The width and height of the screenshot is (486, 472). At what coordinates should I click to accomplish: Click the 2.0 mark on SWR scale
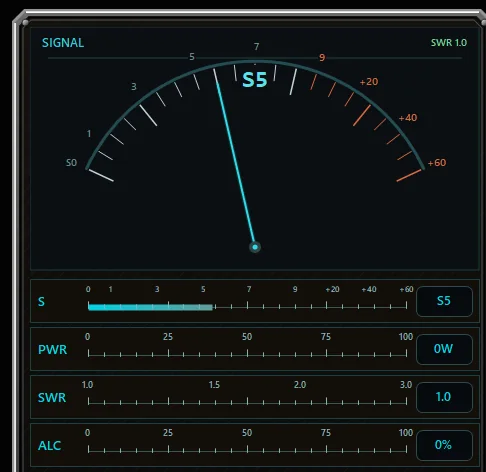pos(300,385)
